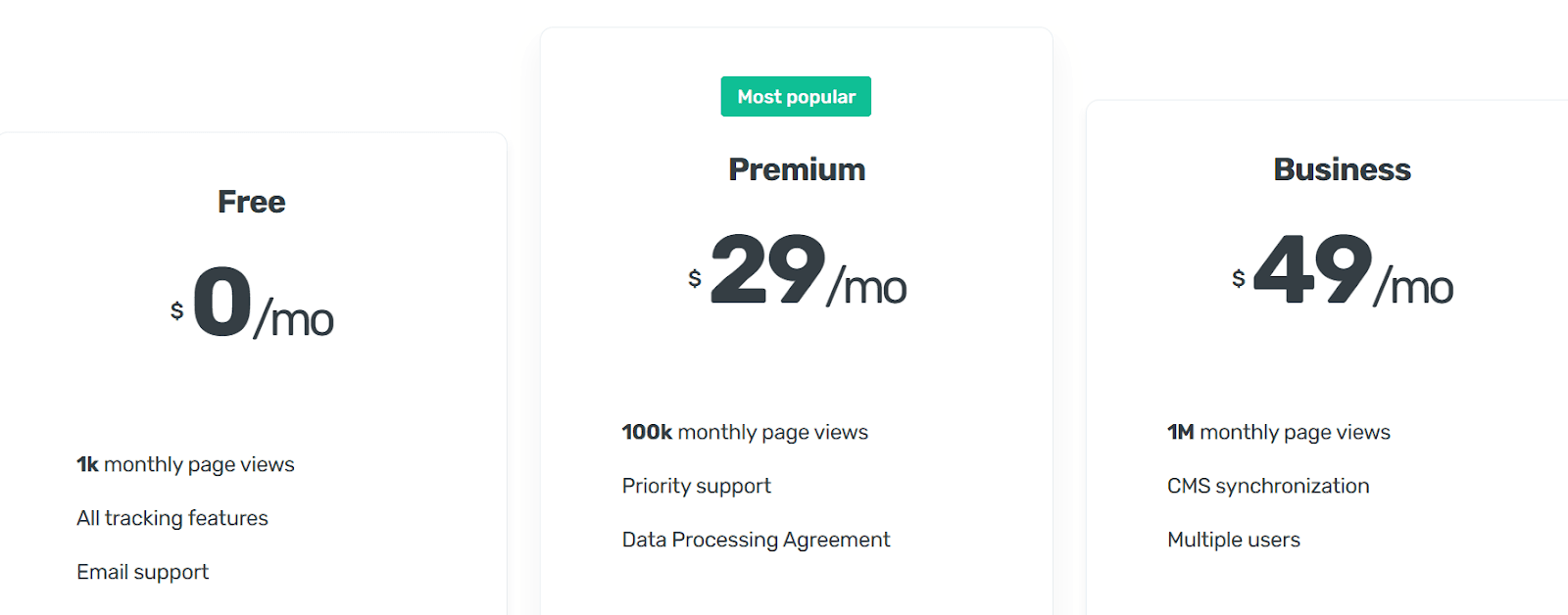The image size is (1568, 615).
Task: Click the Most popular badge
Action: tap(796, 96)
